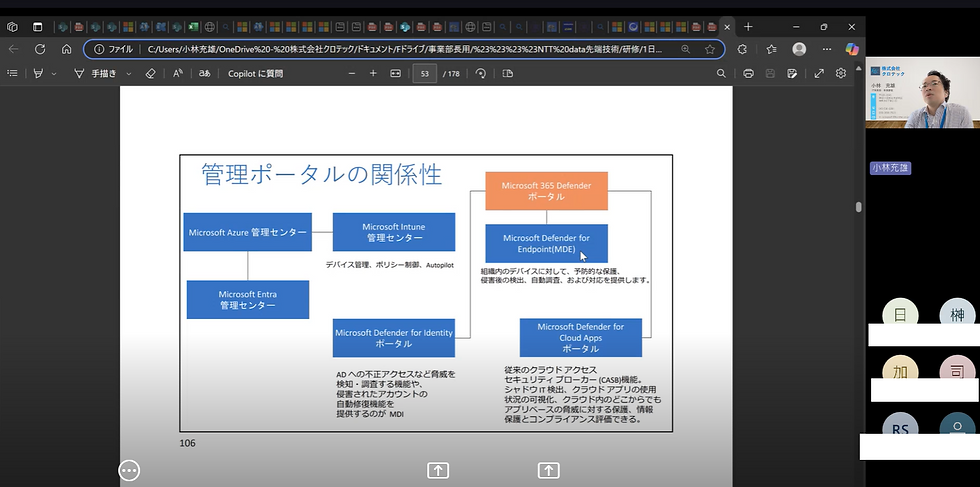980x487 pixels.
Task: Click Microsoft Defender for Endpoint(MDE) box
Action: pos(546,243)
